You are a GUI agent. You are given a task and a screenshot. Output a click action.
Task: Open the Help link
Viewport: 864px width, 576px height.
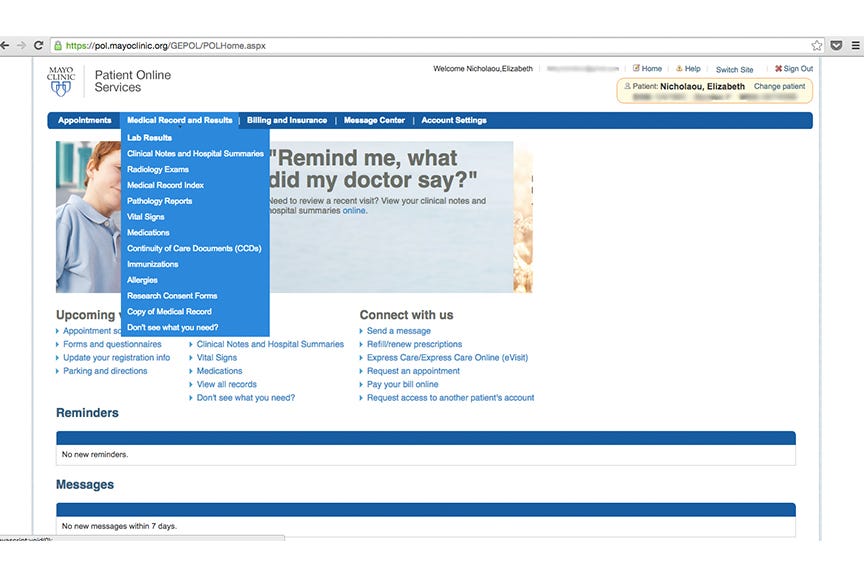[x=688, y=68]
